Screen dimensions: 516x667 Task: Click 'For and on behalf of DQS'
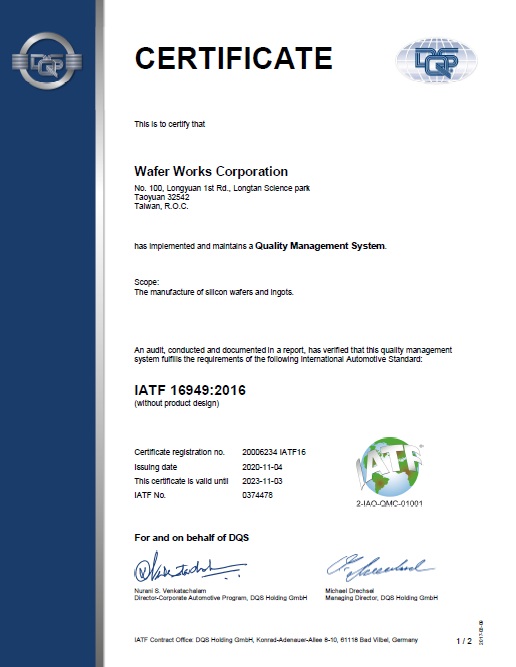coord(191,538)
